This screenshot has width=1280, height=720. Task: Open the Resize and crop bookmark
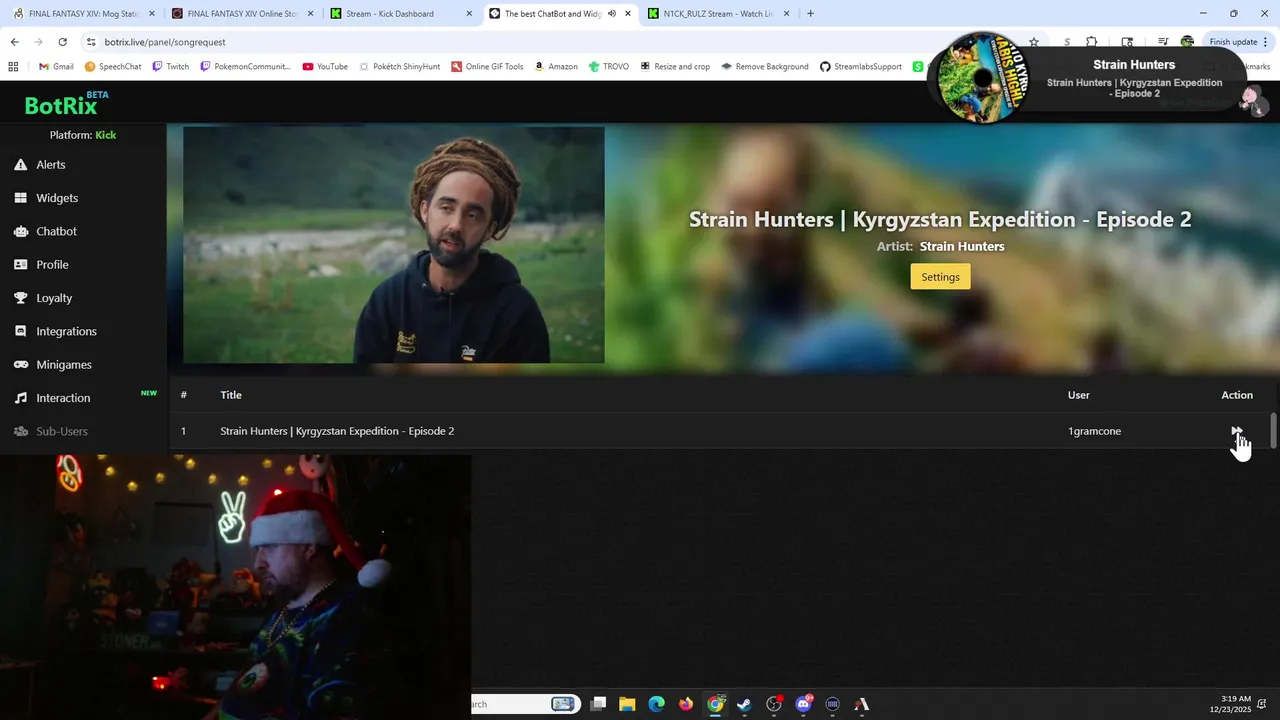(675, 67)
